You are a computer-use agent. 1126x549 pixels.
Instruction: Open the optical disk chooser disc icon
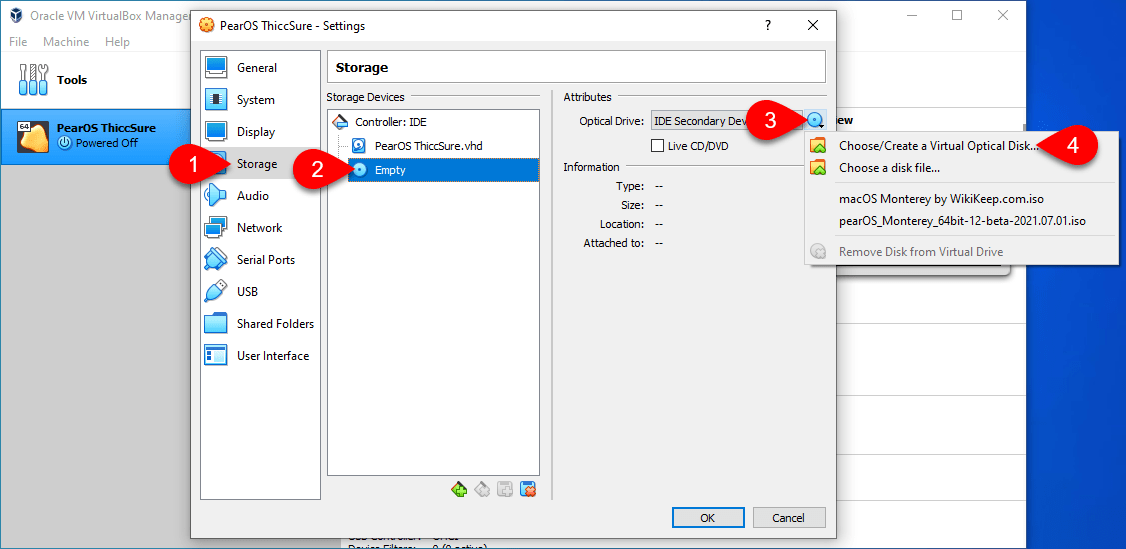(816, 121)
